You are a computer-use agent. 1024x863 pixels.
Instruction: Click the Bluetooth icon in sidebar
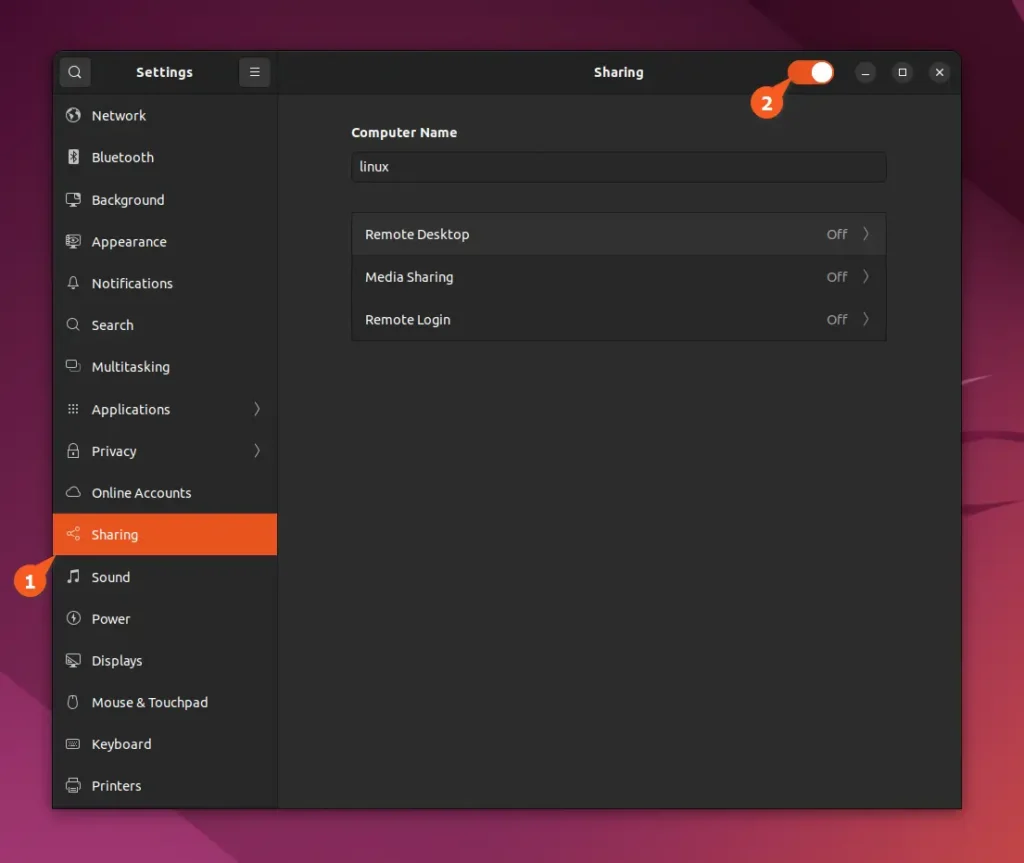coord(73,157)
